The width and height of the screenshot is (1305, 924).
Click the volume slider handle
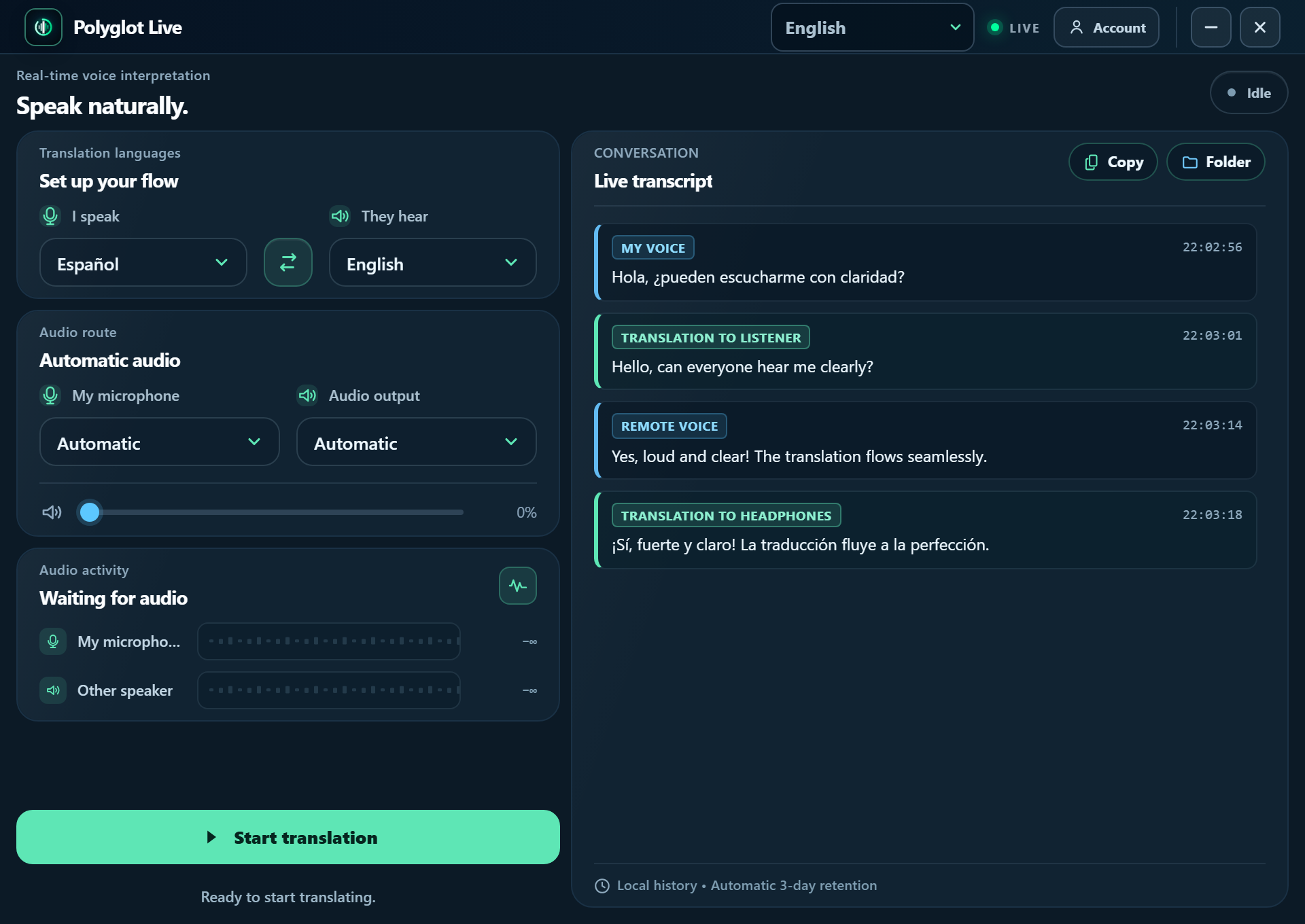(90, 512)
